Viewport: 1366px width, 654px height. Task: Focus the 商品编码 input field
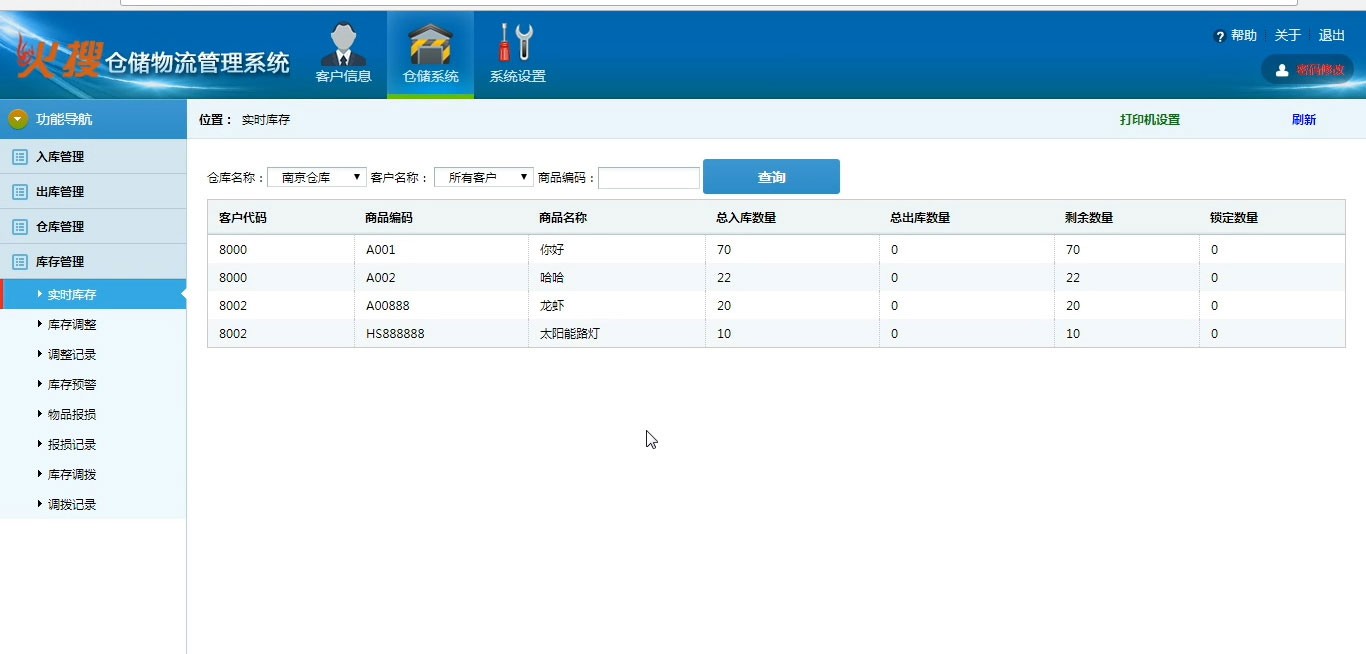click(648, 178)
